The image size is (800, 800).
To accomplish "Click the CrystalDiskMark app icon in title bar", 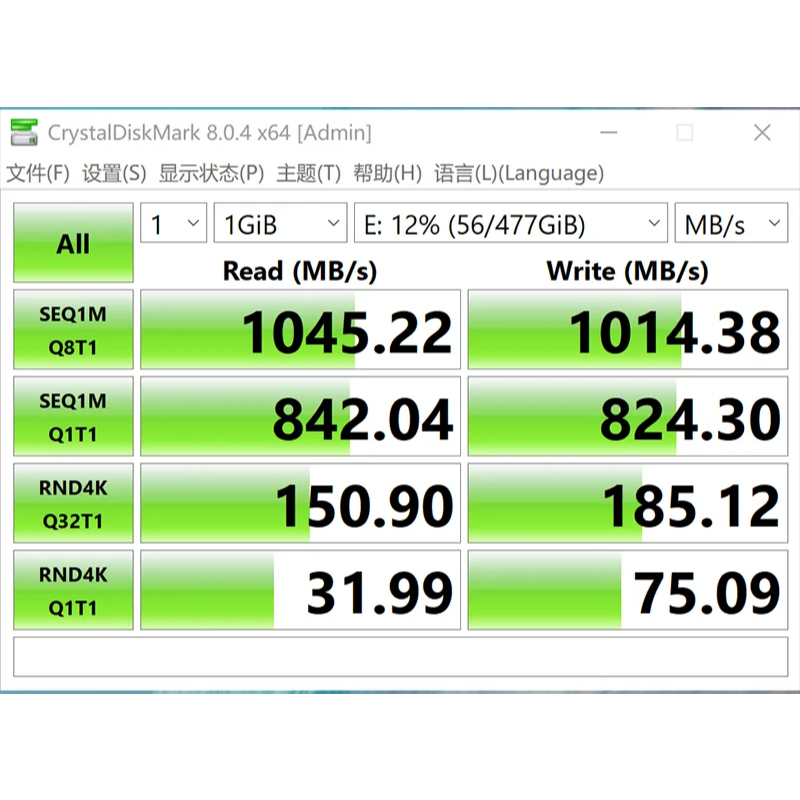I will (24, 133).
